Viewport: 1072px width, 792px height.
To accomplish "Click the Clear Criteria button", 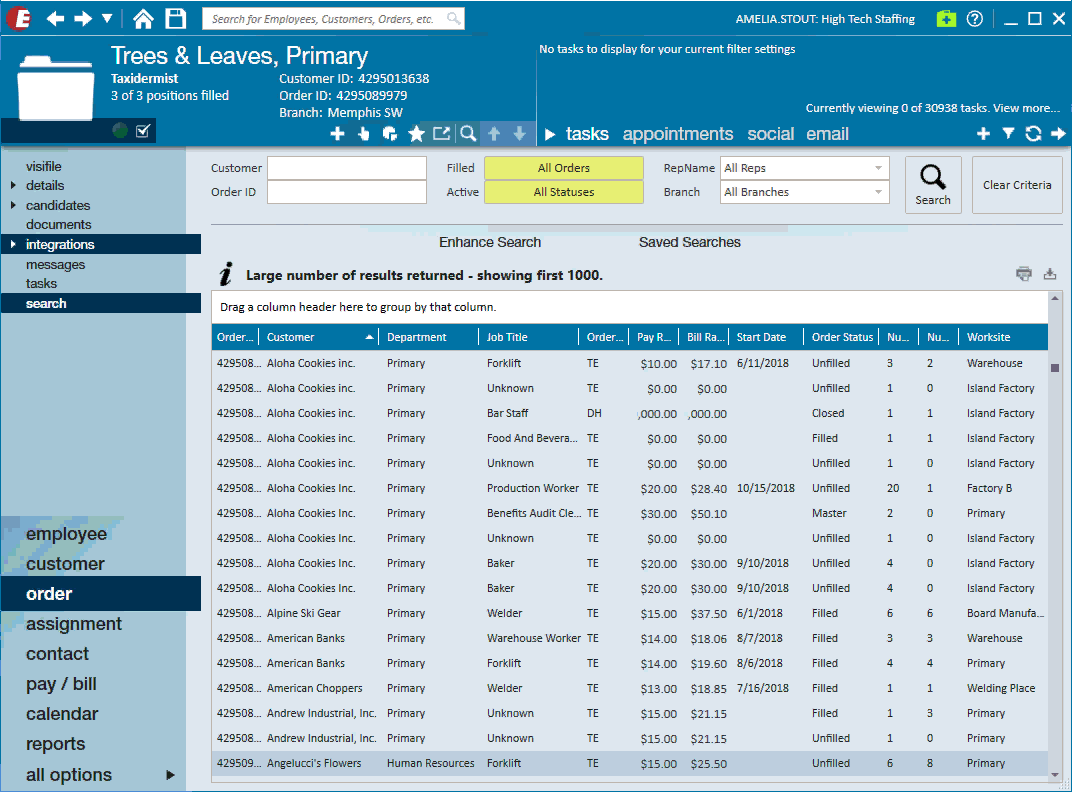I will pyautogui.click(x=1017, y=185).
